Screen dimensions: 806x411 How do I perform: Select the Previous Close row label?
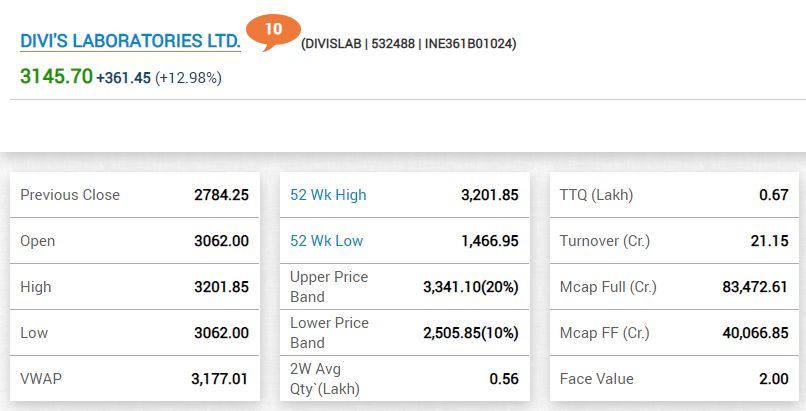click(x=70, y=195)
